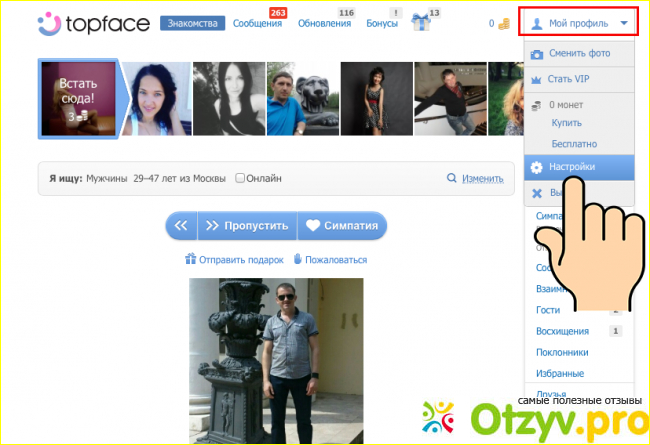Click the magnifier icon beside Изменить

(x=452, y=178)
